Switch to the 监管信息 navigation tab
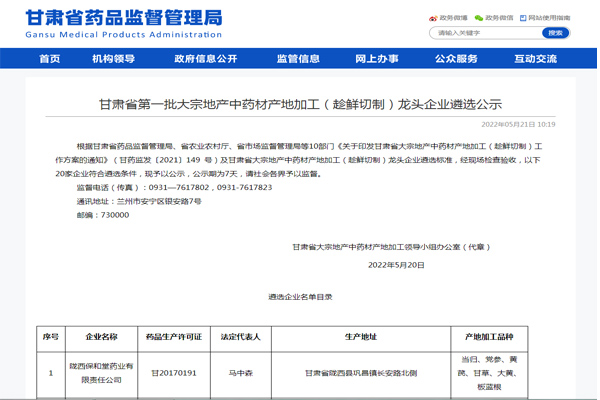 coord(298,59)
